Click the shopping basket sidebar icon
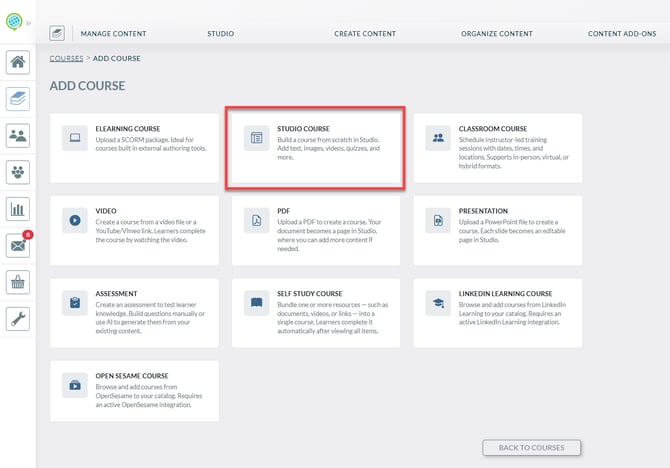This screenshot has width=670, height=468. point(18,282)
